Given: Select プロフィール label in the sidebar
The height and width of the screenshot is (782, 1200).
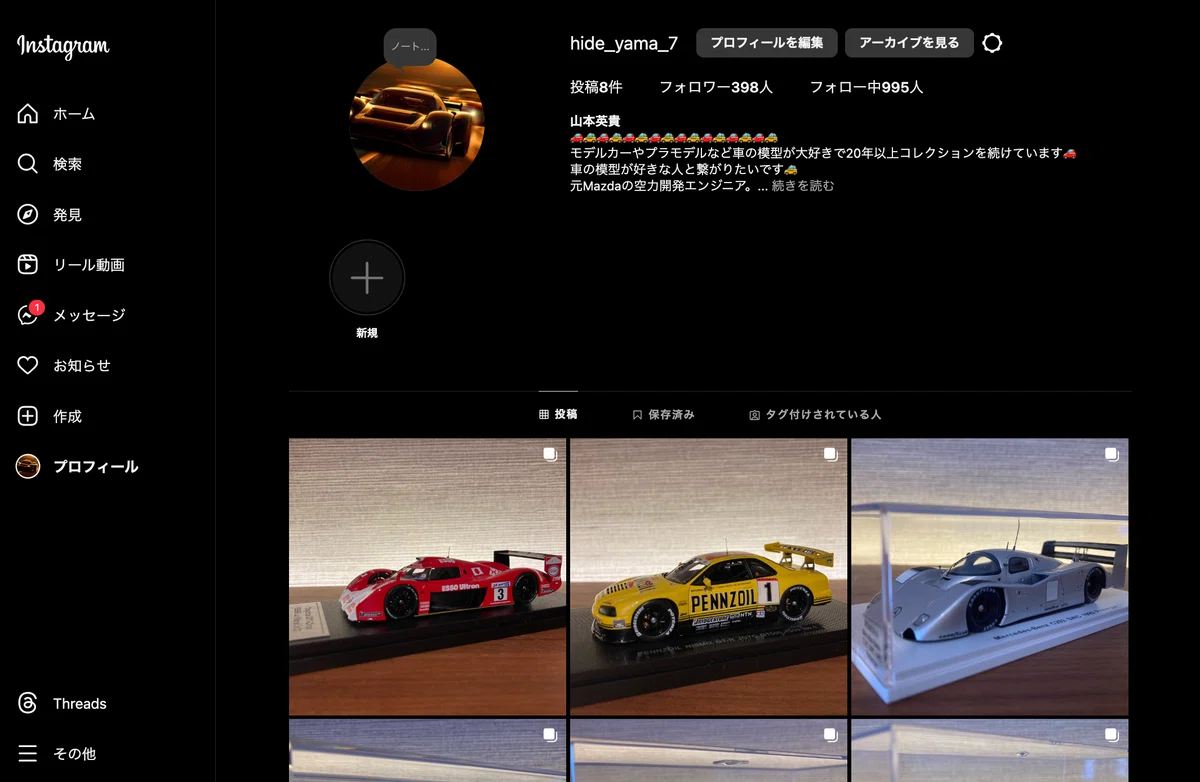Looking at the screenshot, I should 96,466.
